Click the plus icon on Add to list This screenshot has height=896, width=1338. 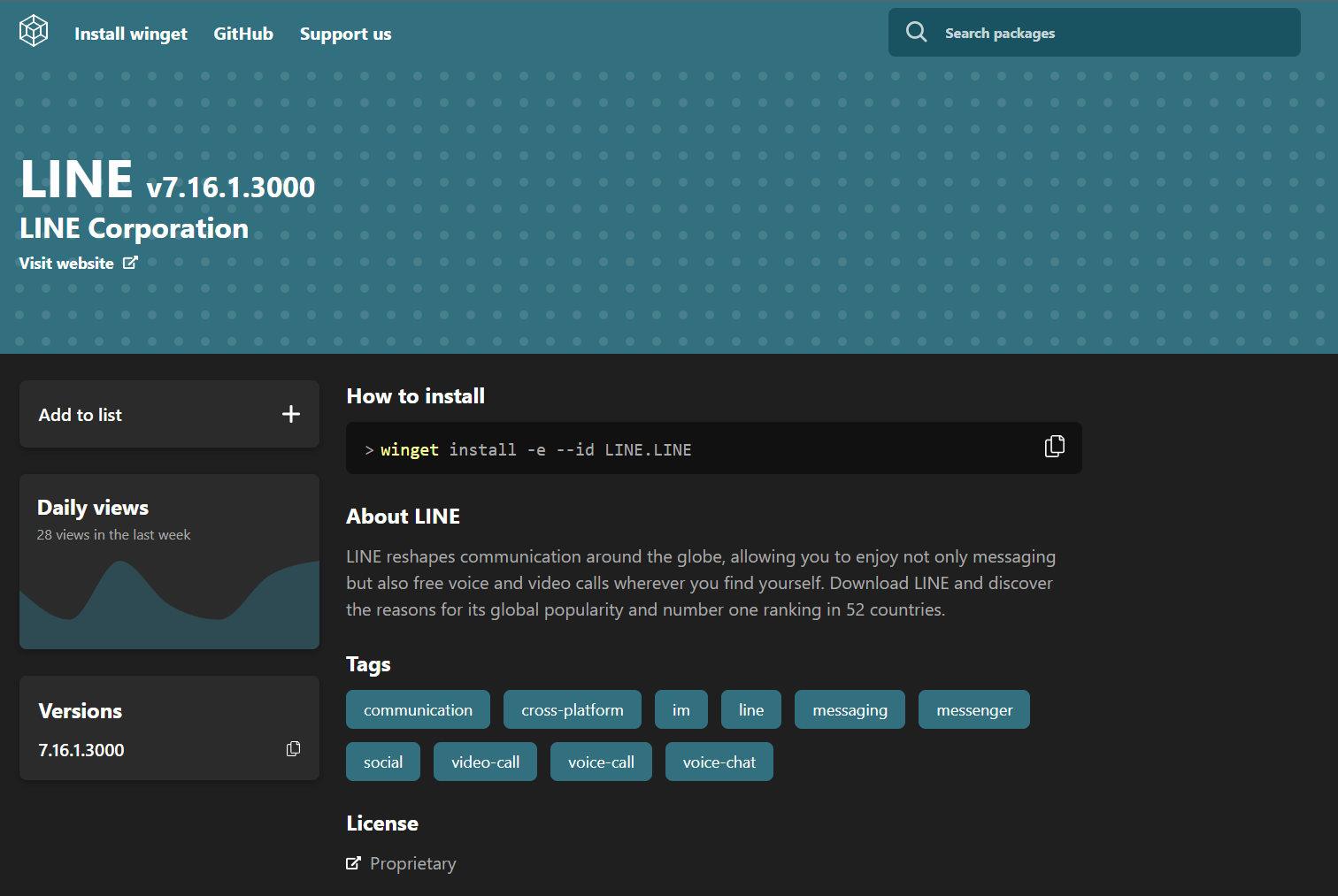coord(291,414)
